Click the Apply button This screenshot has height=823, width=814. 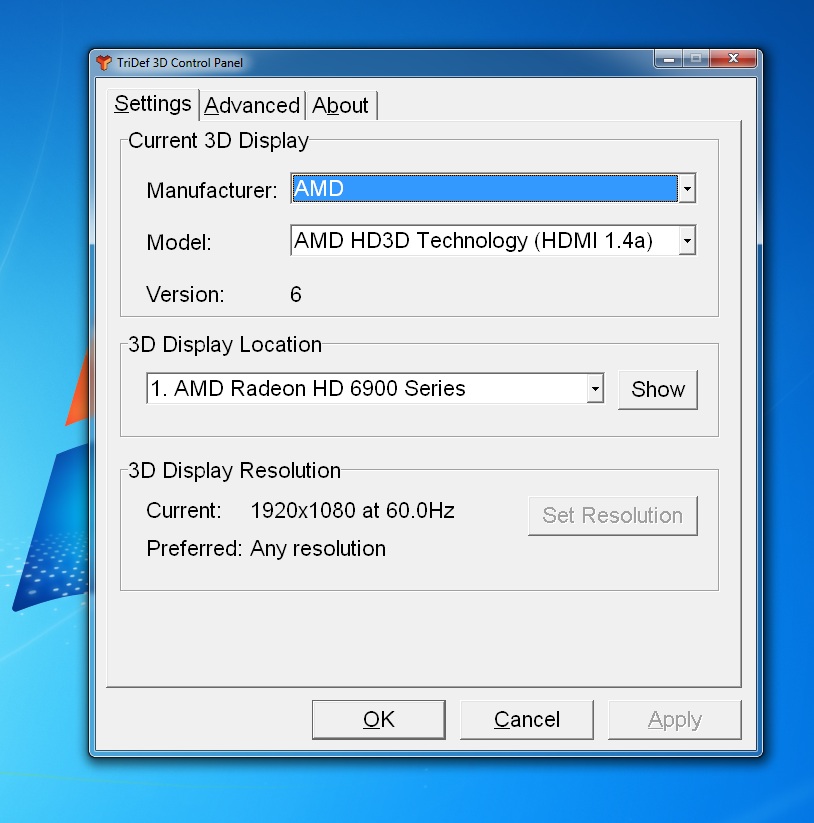pyautogui.click(x=674, y=720)
